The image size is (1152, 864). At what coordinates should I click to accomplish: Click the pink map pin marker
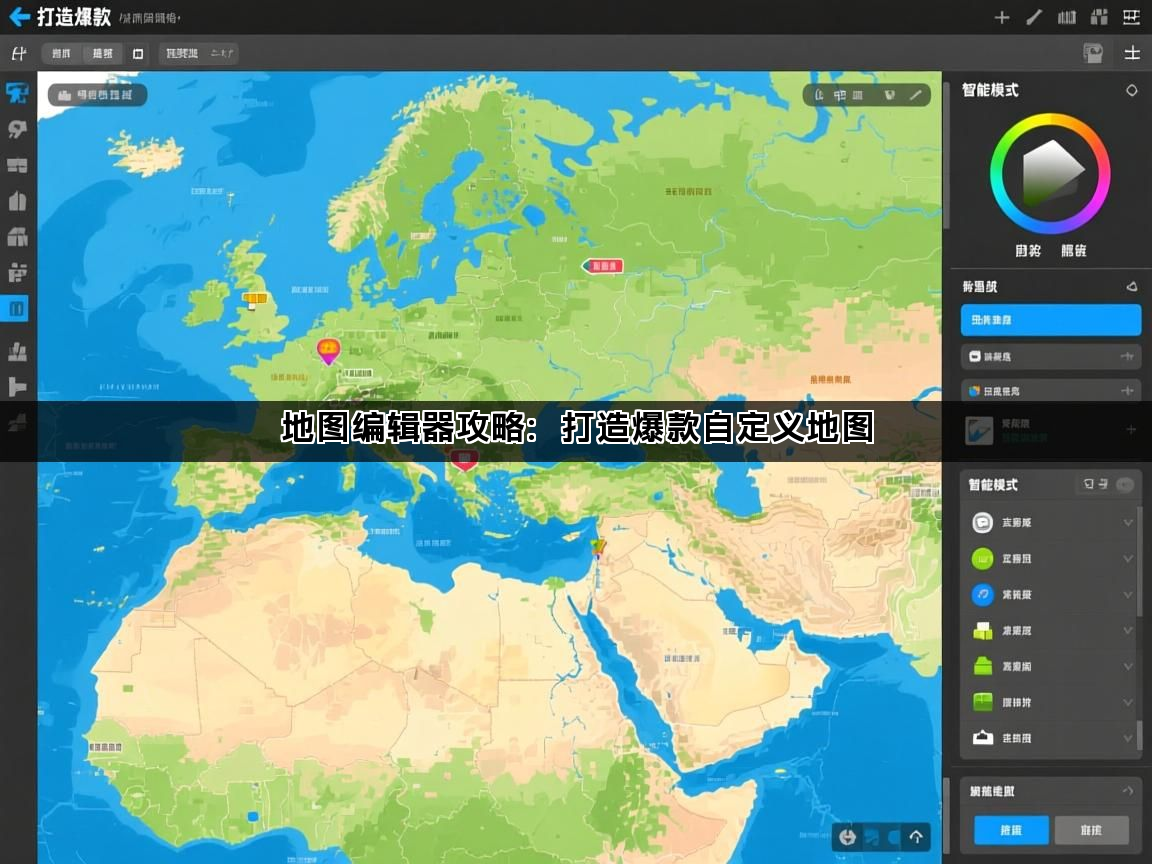tap(327, 351)
